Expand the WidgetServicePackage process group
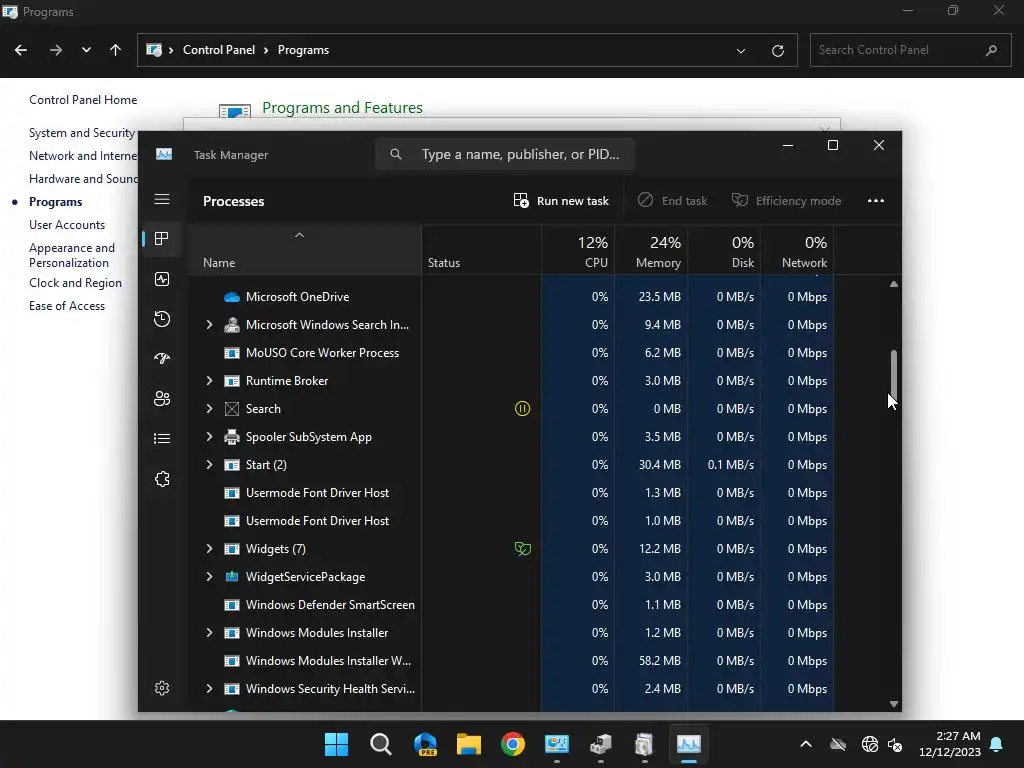The image size is (1024, 768). [x=209, y=577]
